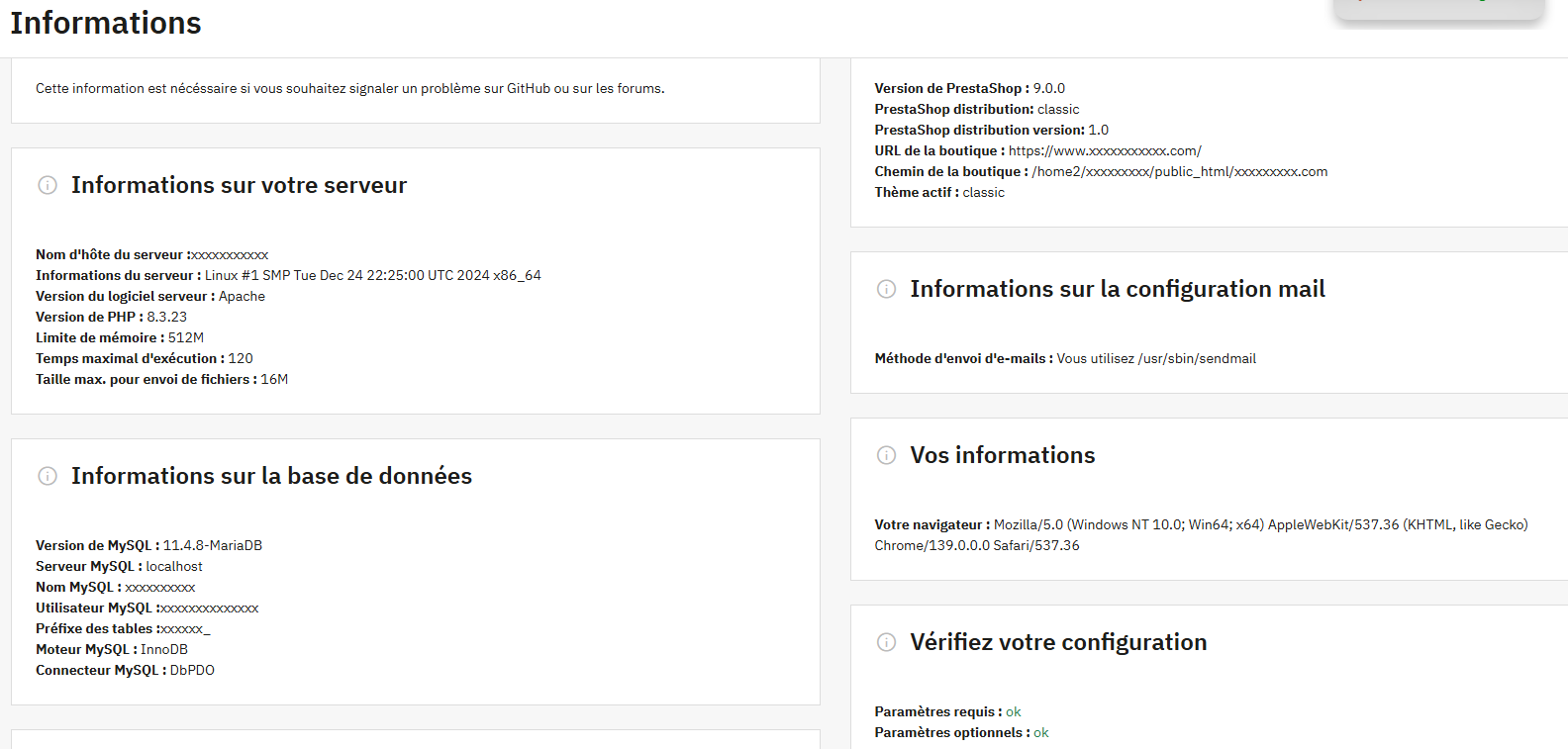Image resolution: width=1568 pixels, height=749 pixels.
Task: Click Version de PrestaShop value 9.0.0
Action: click(x=1049, y=88)
